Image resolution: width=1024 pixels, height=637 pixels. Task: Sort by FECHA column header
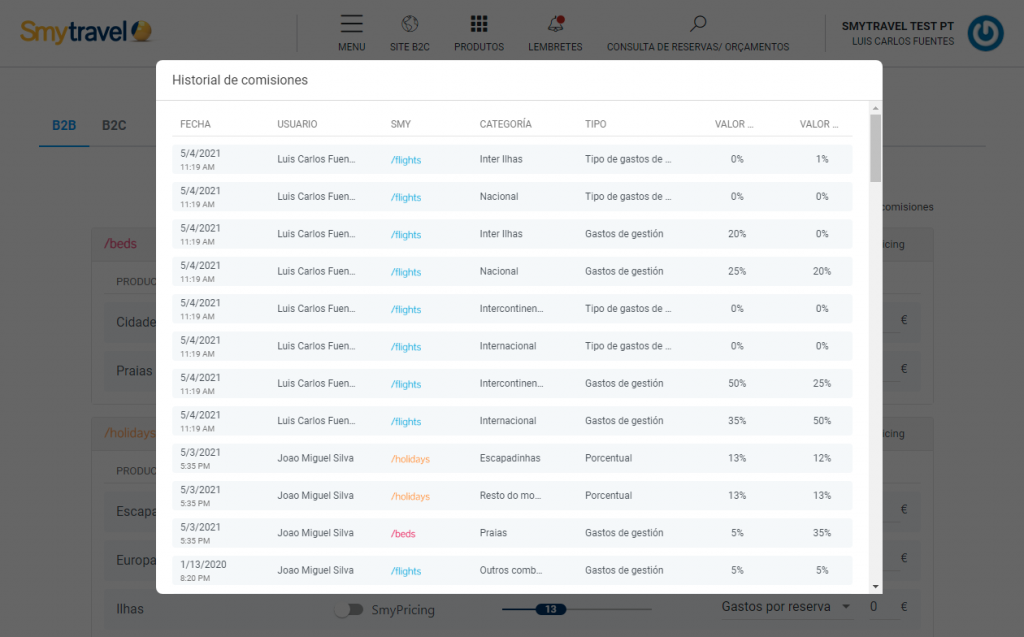coord(195,124)
